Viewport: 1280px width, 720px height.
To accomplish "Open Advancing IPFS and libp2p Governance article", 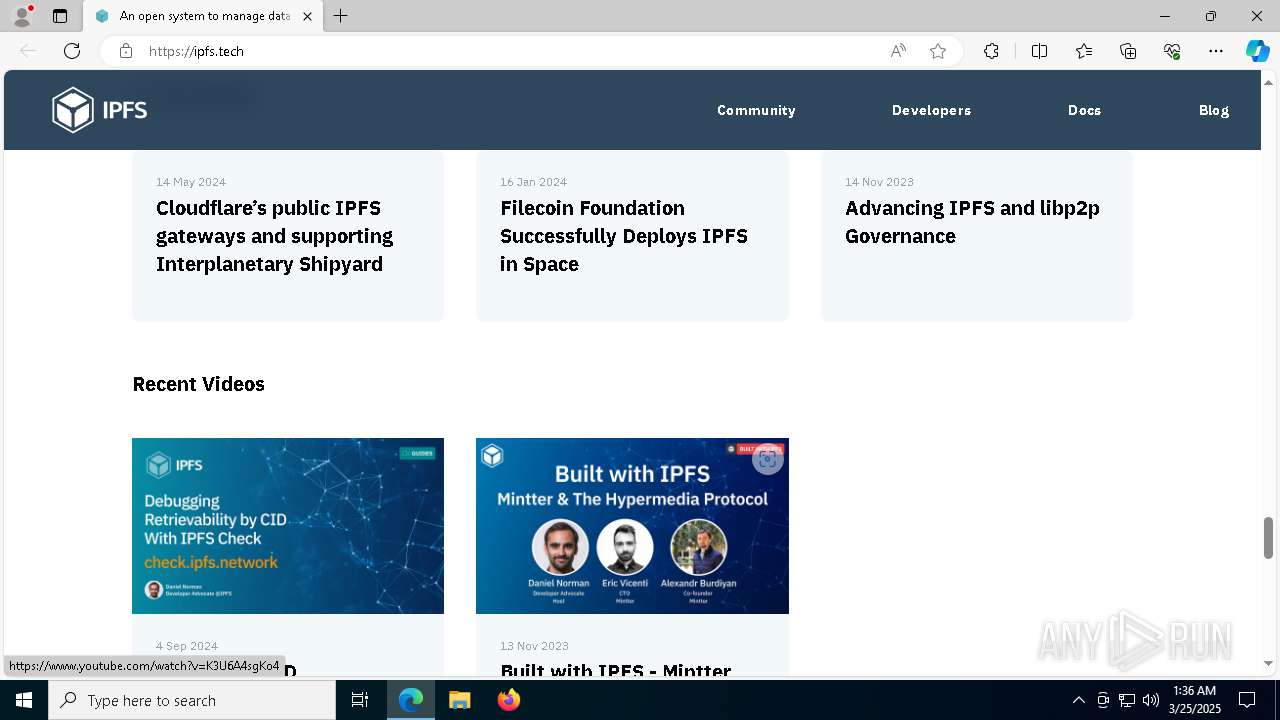I will click(x=972, y=222).
